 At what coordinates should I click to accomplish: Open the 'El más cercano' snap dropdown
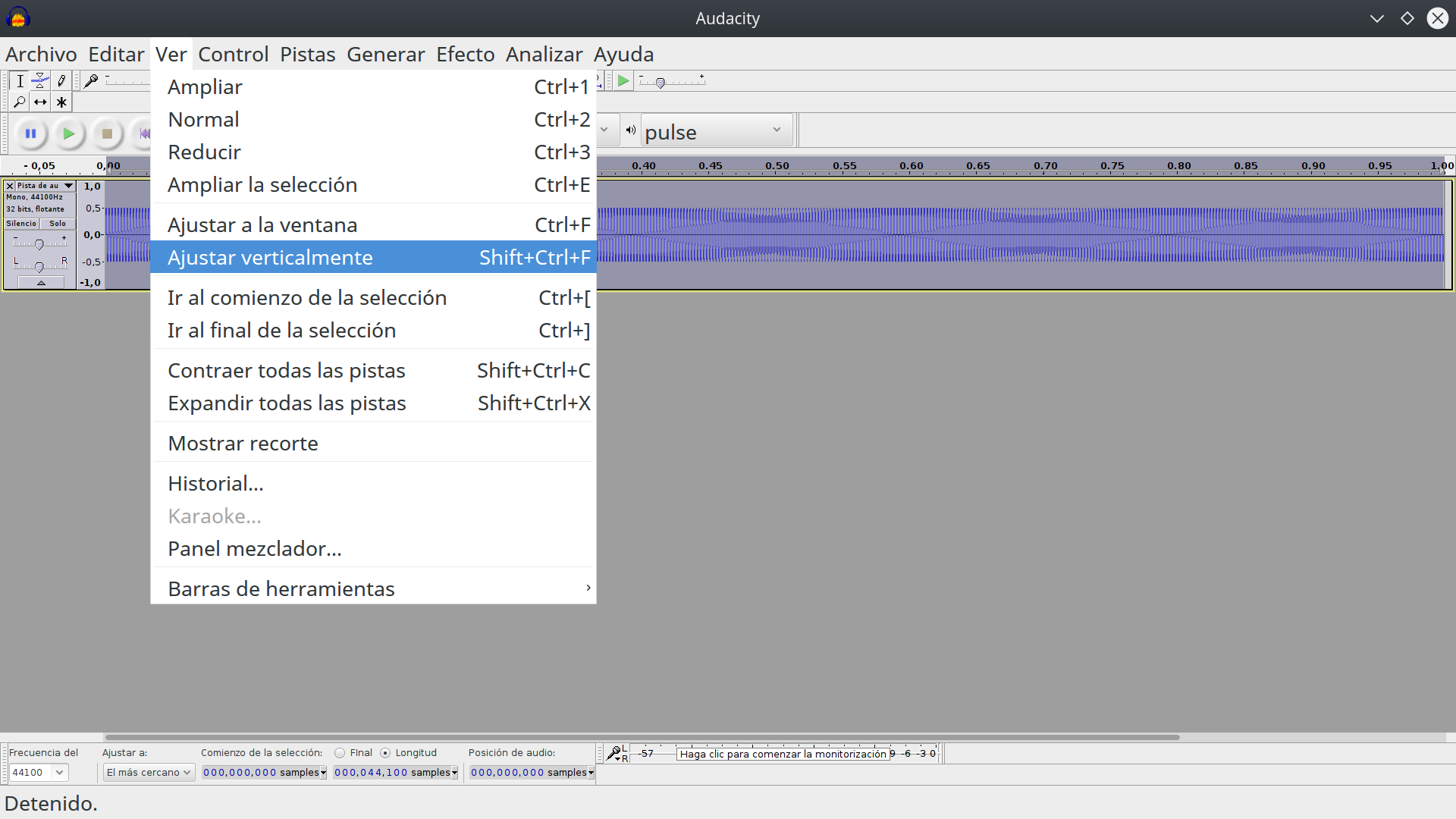[149, 772]
